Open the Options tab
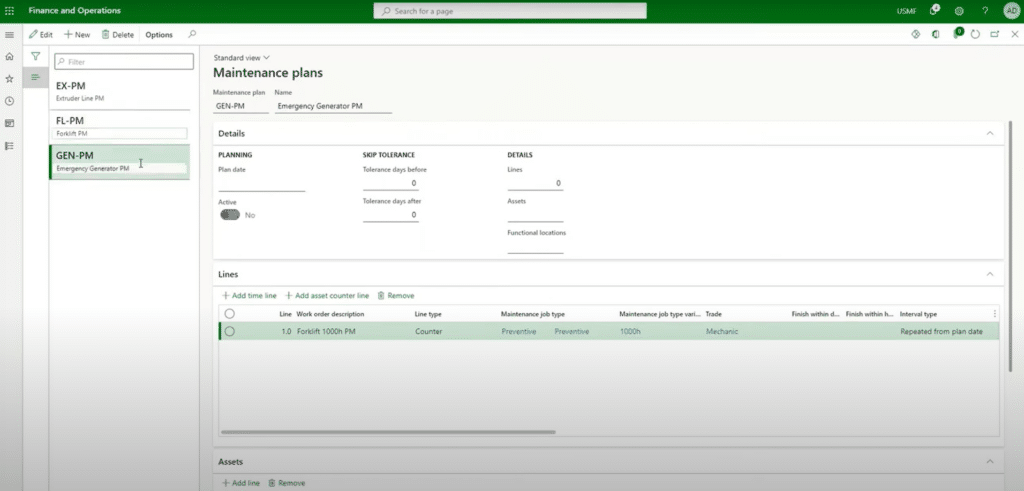Screen dimensions: 1024x491 point(159,35)
